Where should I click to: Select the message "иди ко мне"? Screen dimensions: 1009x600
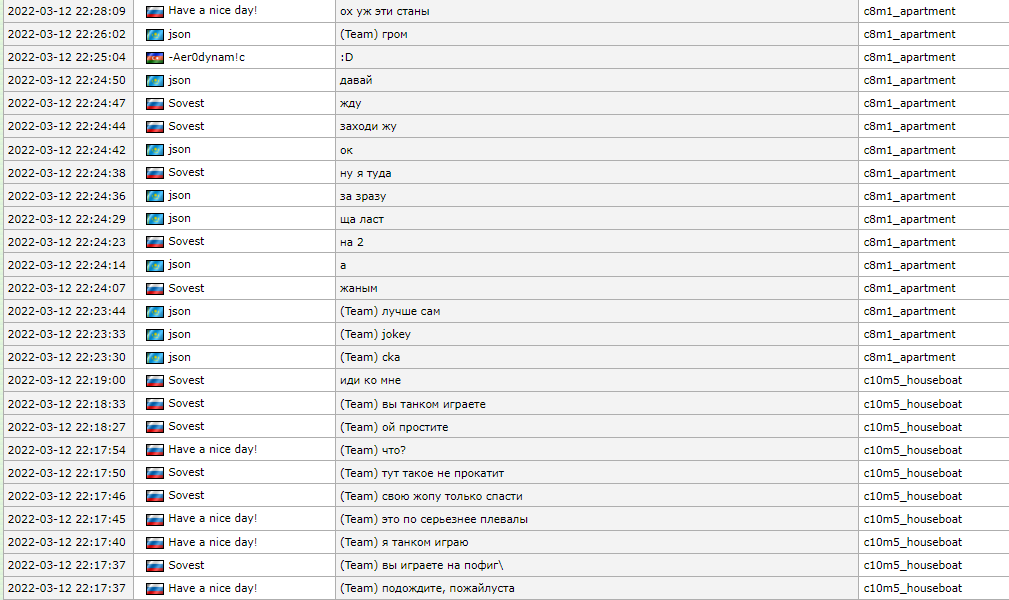370,380
